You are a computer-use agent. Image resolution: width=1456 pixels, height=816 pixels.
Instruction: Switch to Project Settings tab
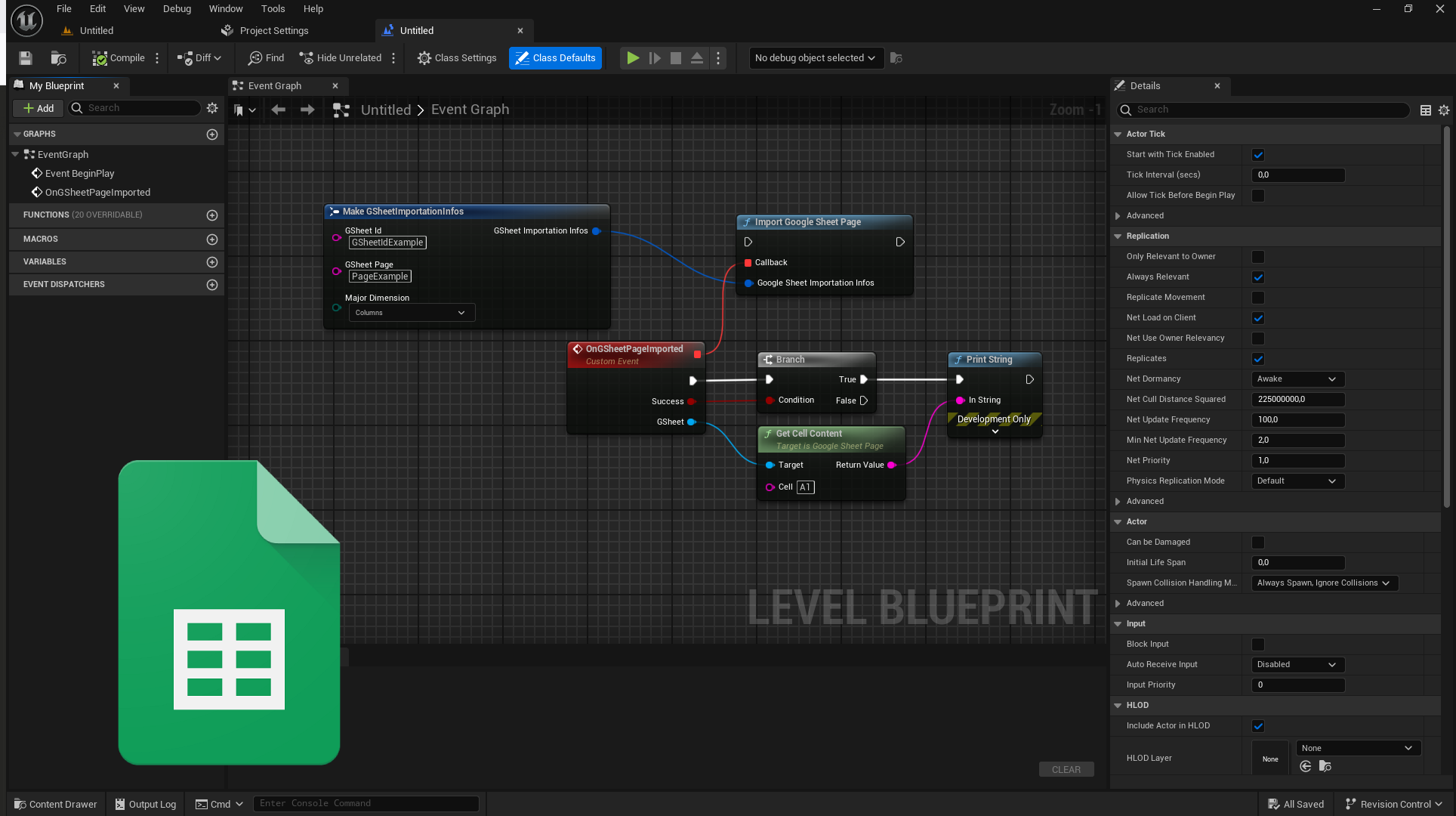(273, 31)
